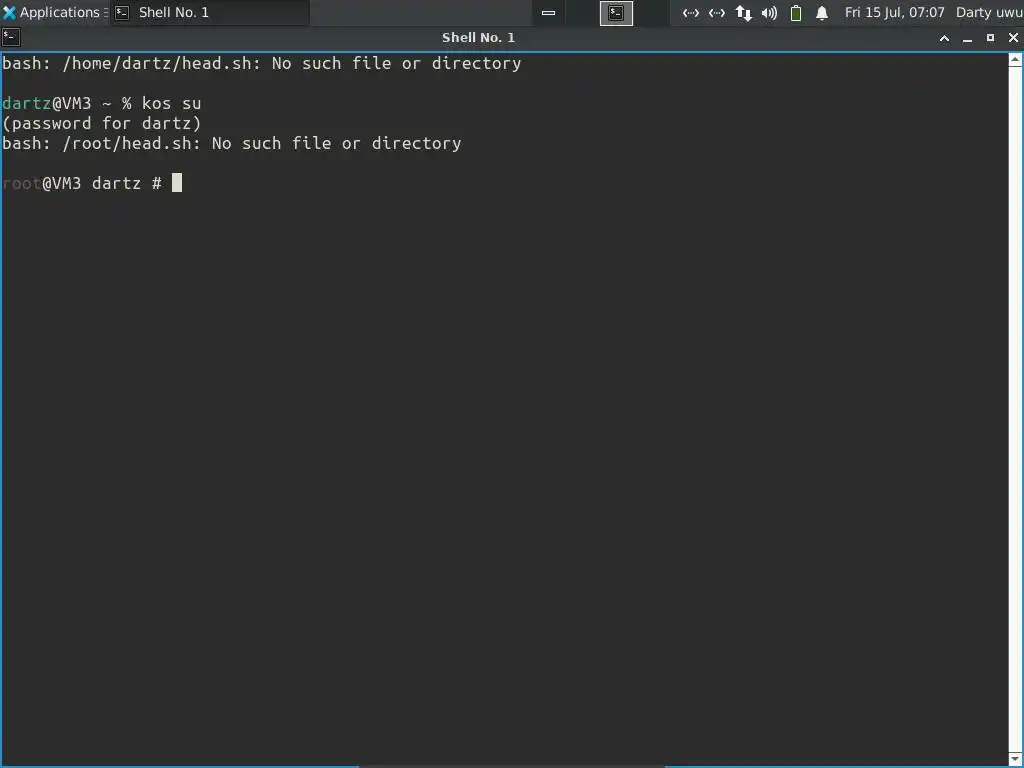Viewport: 1024px width, 768px height.
Task: Click the '(password for dartz)' line
Action: [102, 123]
